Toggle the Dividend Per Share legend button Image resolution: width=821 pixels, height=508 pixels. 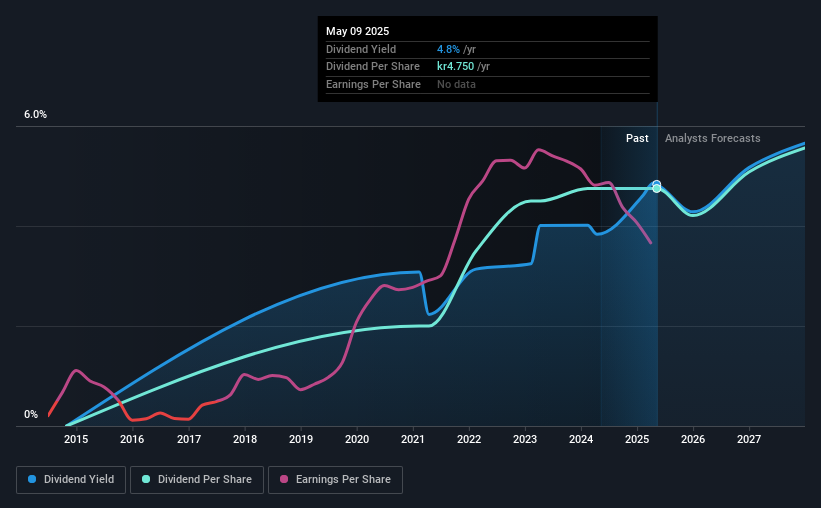click(x=197, y=480)
